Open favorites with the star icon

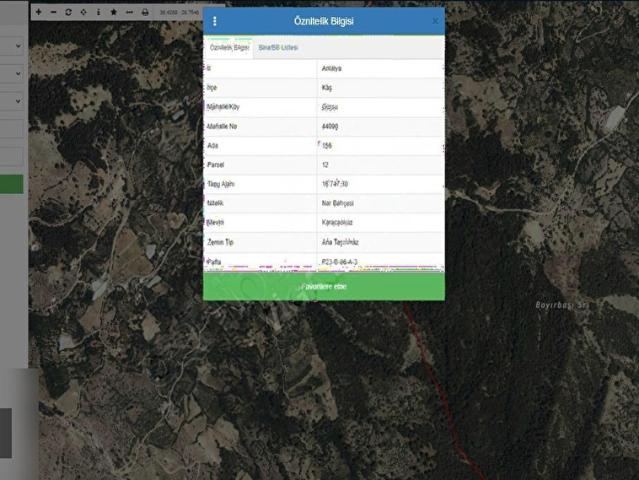[x=113, y=12]
